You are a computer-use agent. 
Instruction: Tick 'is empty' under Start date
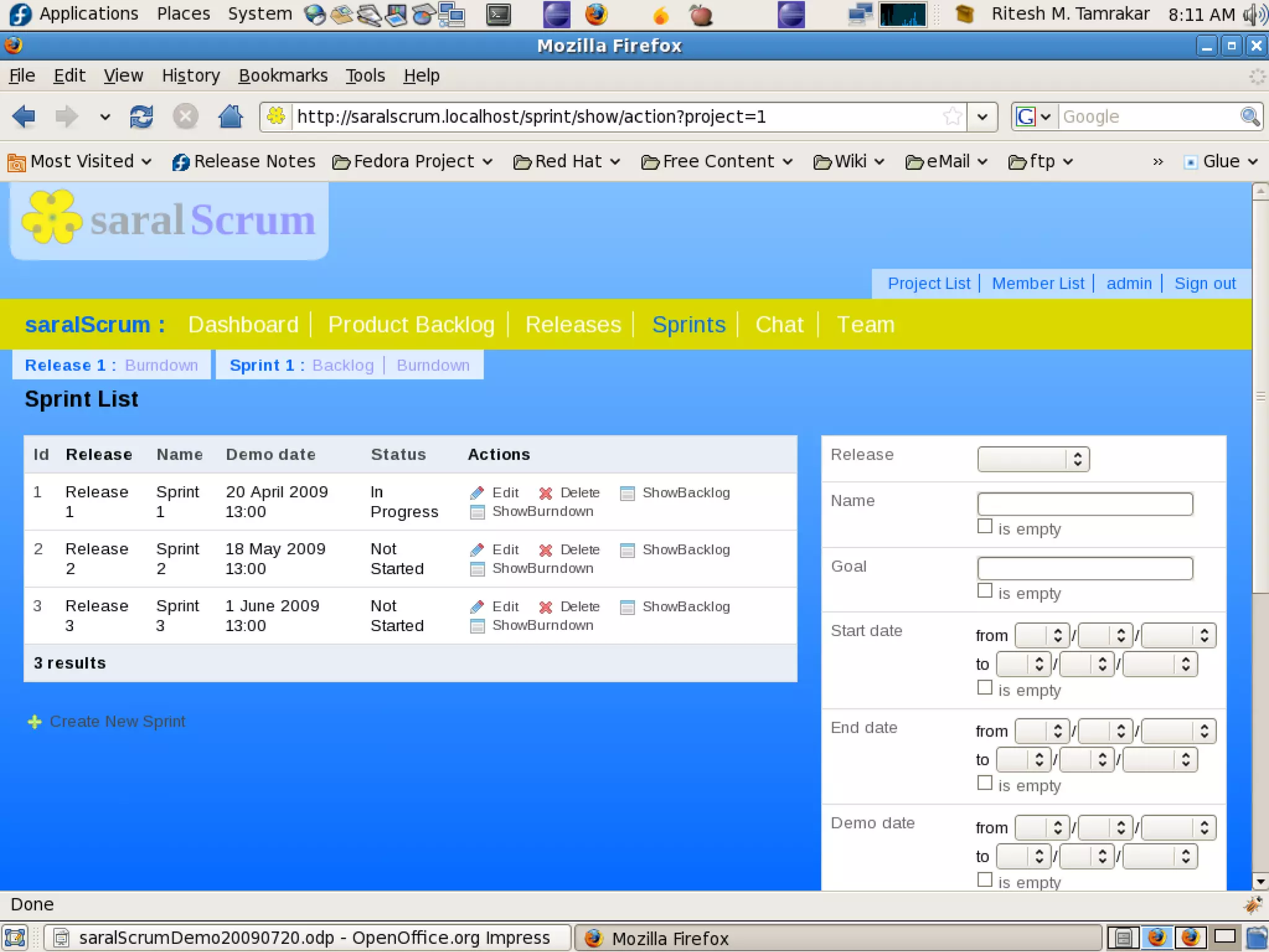[984, 688]
